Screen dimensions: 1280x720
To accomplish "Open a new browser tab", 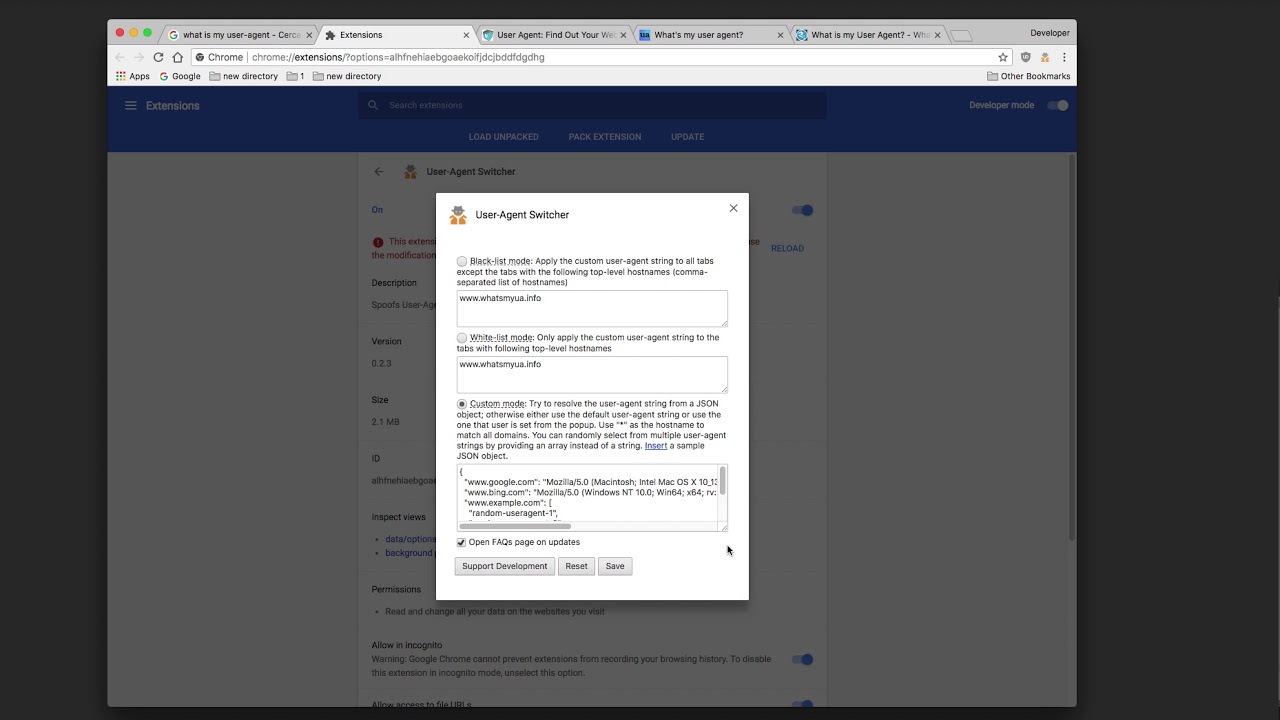I will coord(961,36).
